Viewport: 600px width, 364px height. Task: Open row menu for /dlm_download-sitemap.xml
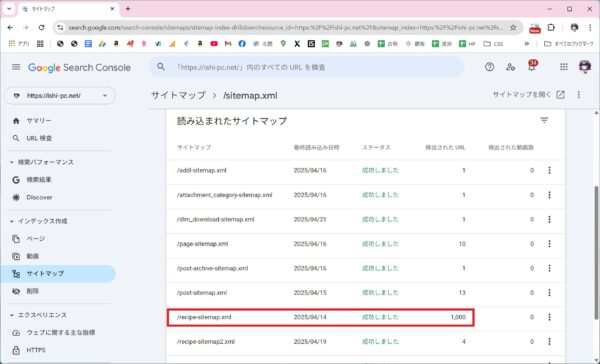(549, 219)
